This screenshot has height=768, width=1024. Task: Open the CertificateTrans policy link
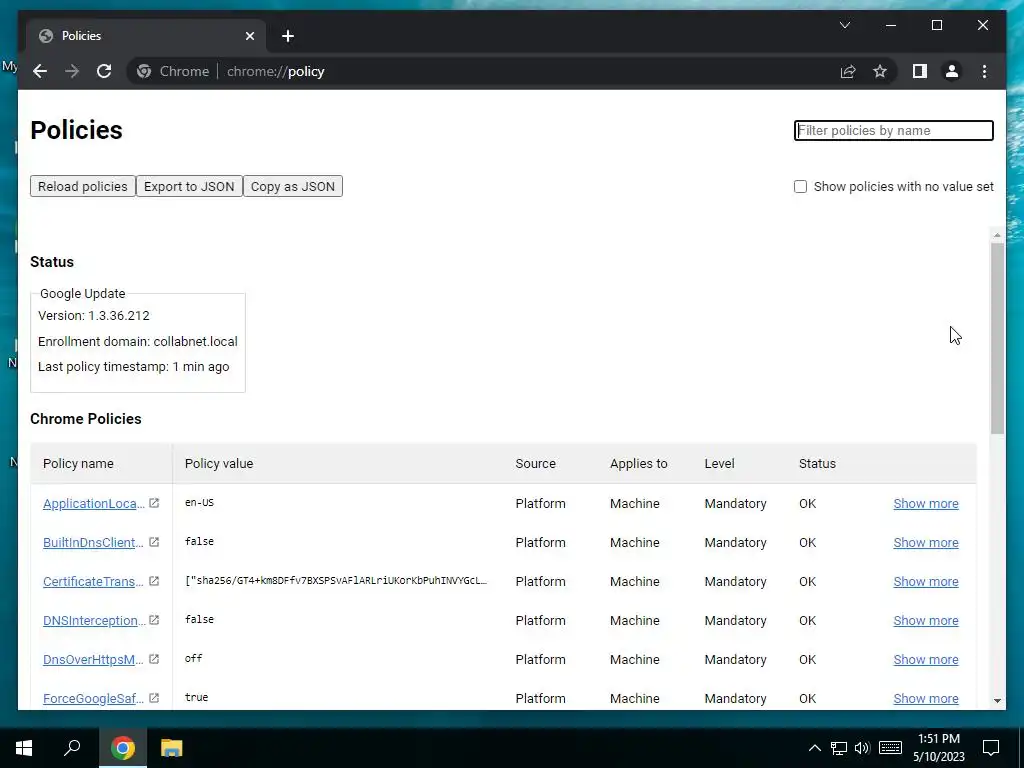tap(93, 581)
